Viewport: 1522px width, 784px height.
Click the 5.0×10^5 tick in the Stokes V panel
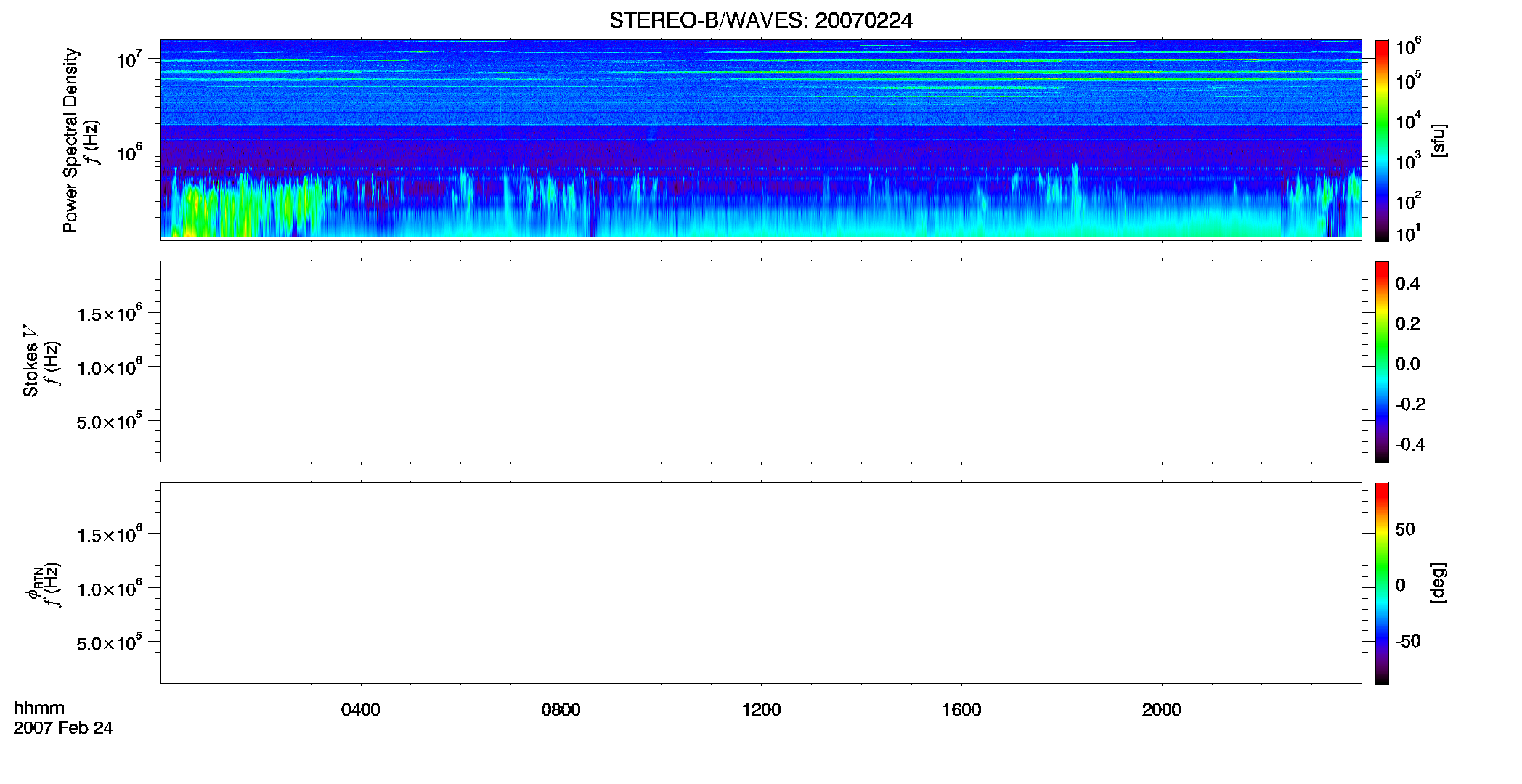click(110, 422)
